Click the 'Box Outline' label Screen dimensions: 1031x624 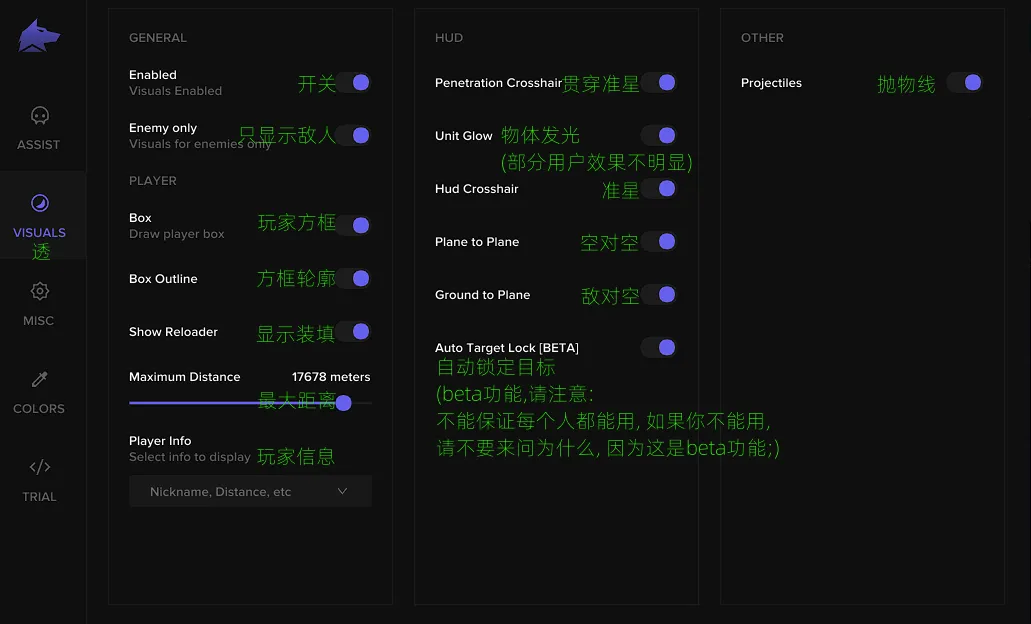163,279
